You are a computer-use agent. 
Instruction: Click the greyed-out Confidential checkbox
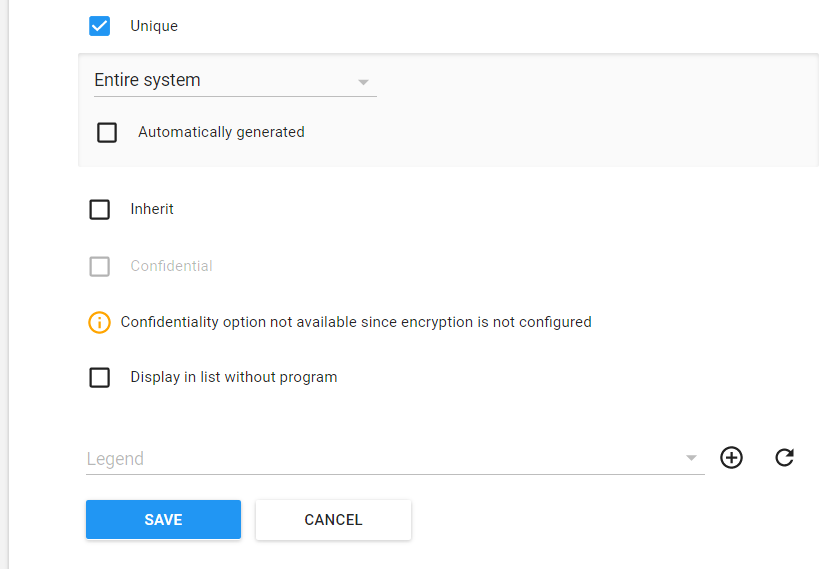[x=99, y=266]
